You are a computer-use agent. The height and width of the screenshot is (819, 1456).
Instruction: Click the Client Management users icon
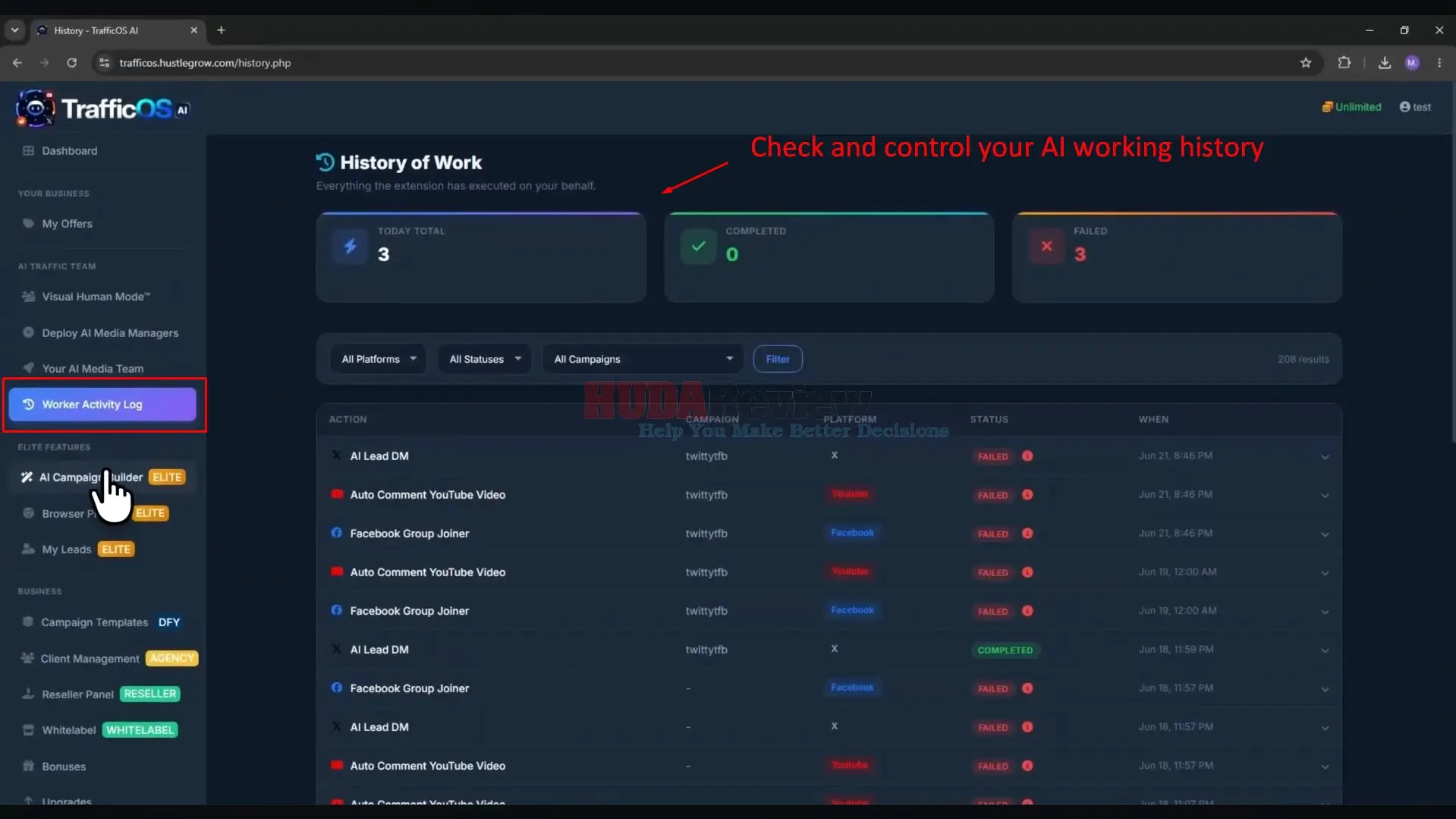click(27, 658)
